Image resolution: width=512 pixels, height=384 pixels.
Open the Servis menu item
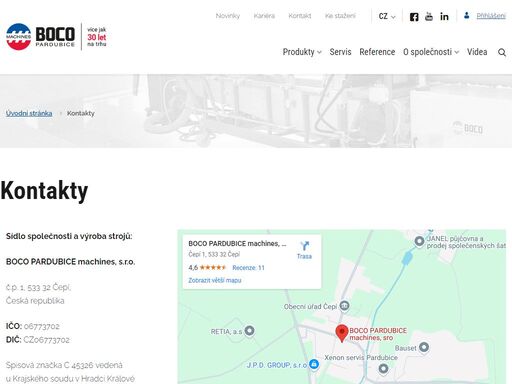[x=340, y=52]
